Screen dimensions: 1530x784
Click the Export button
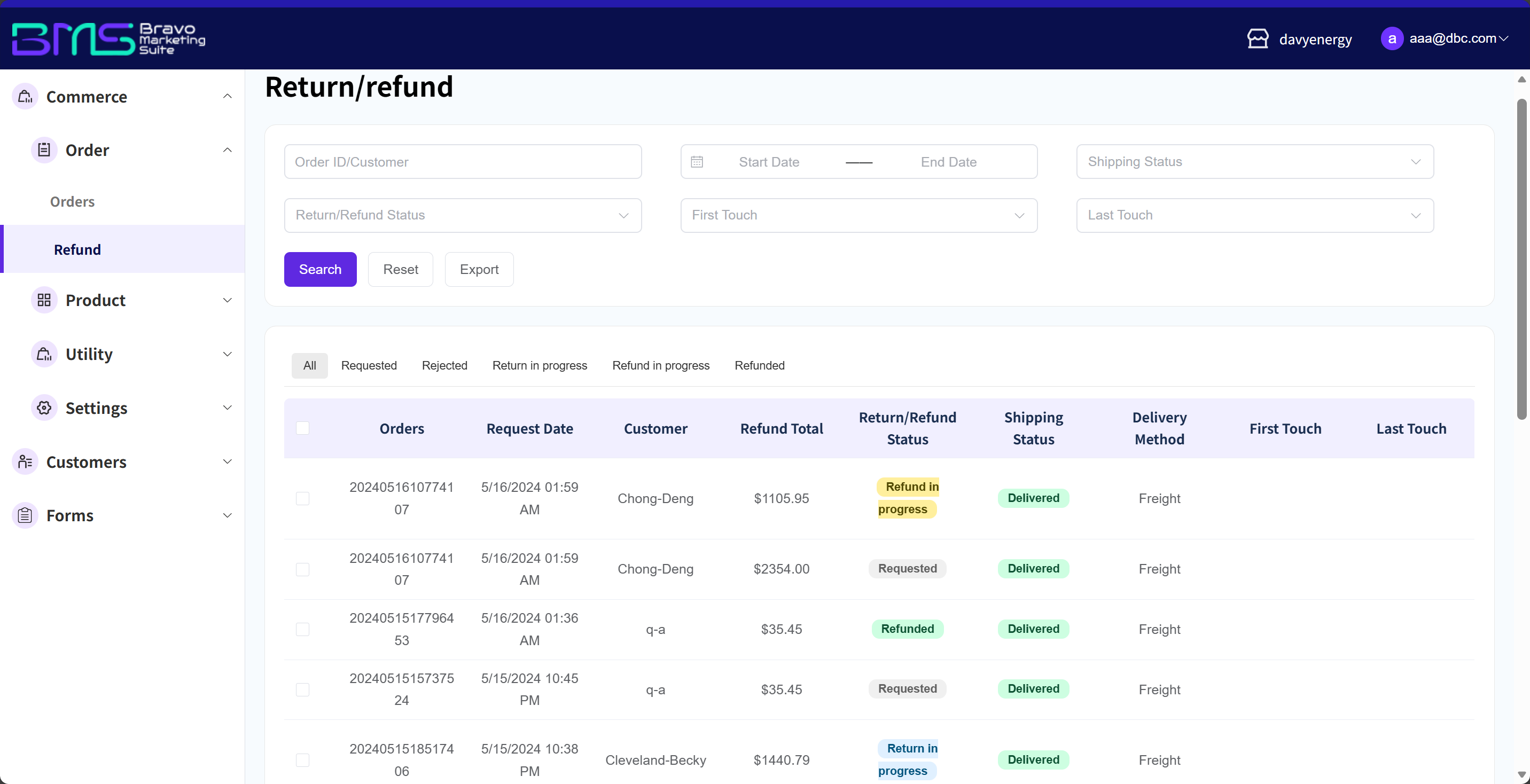(479, 269)
